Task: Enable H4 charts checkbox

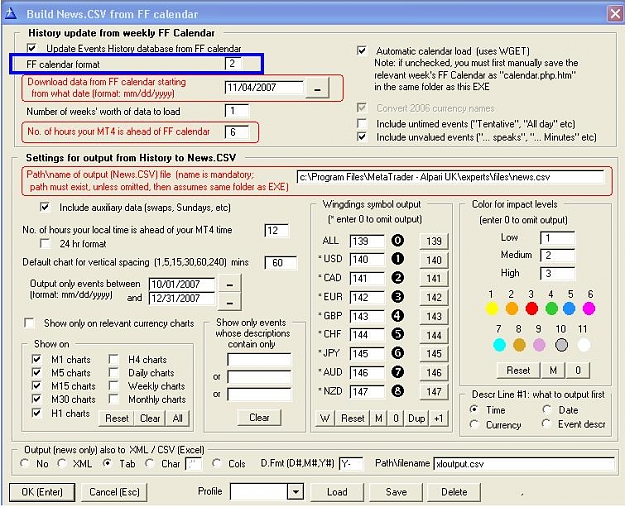Action: (x=114, y=359)
